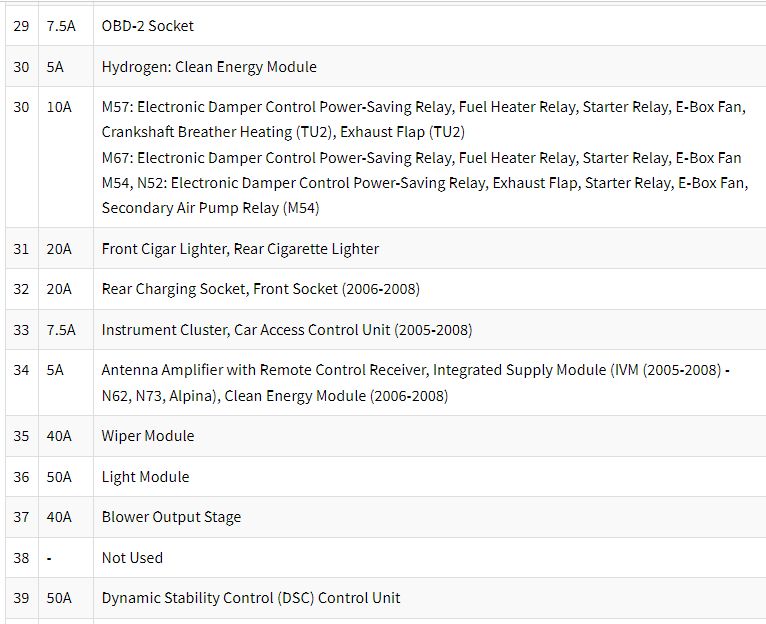766x624 pixels.
Task: Click fuse number 31 cell
Action: [21, 249]
